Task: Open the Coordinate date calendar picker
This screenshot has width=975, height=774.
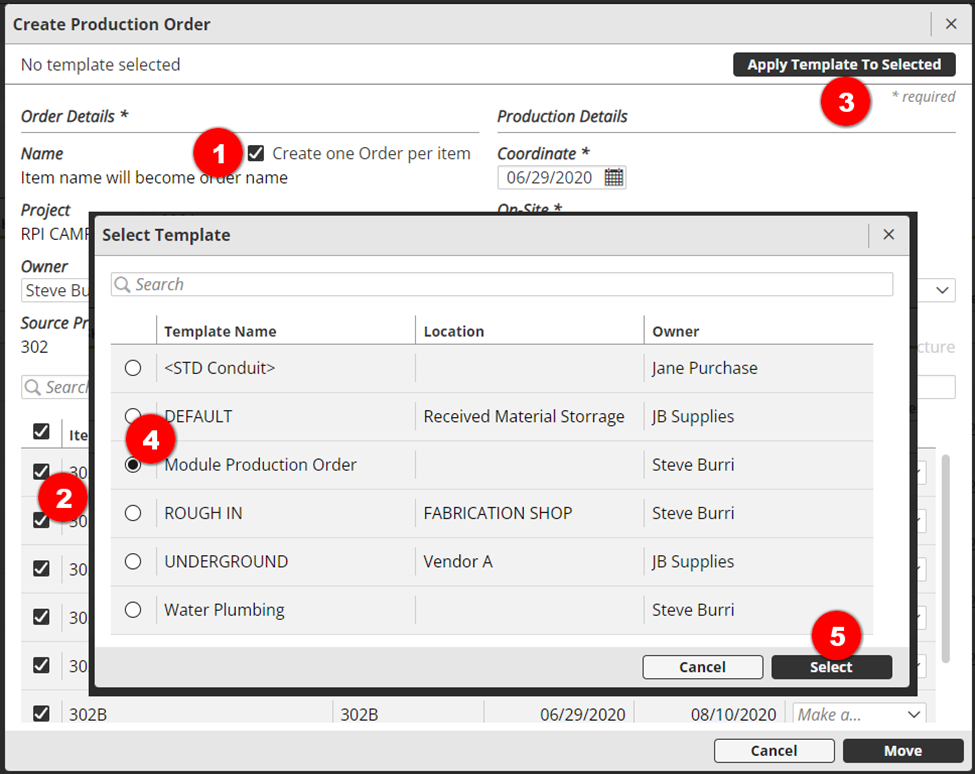Action: tap(614, 178)
